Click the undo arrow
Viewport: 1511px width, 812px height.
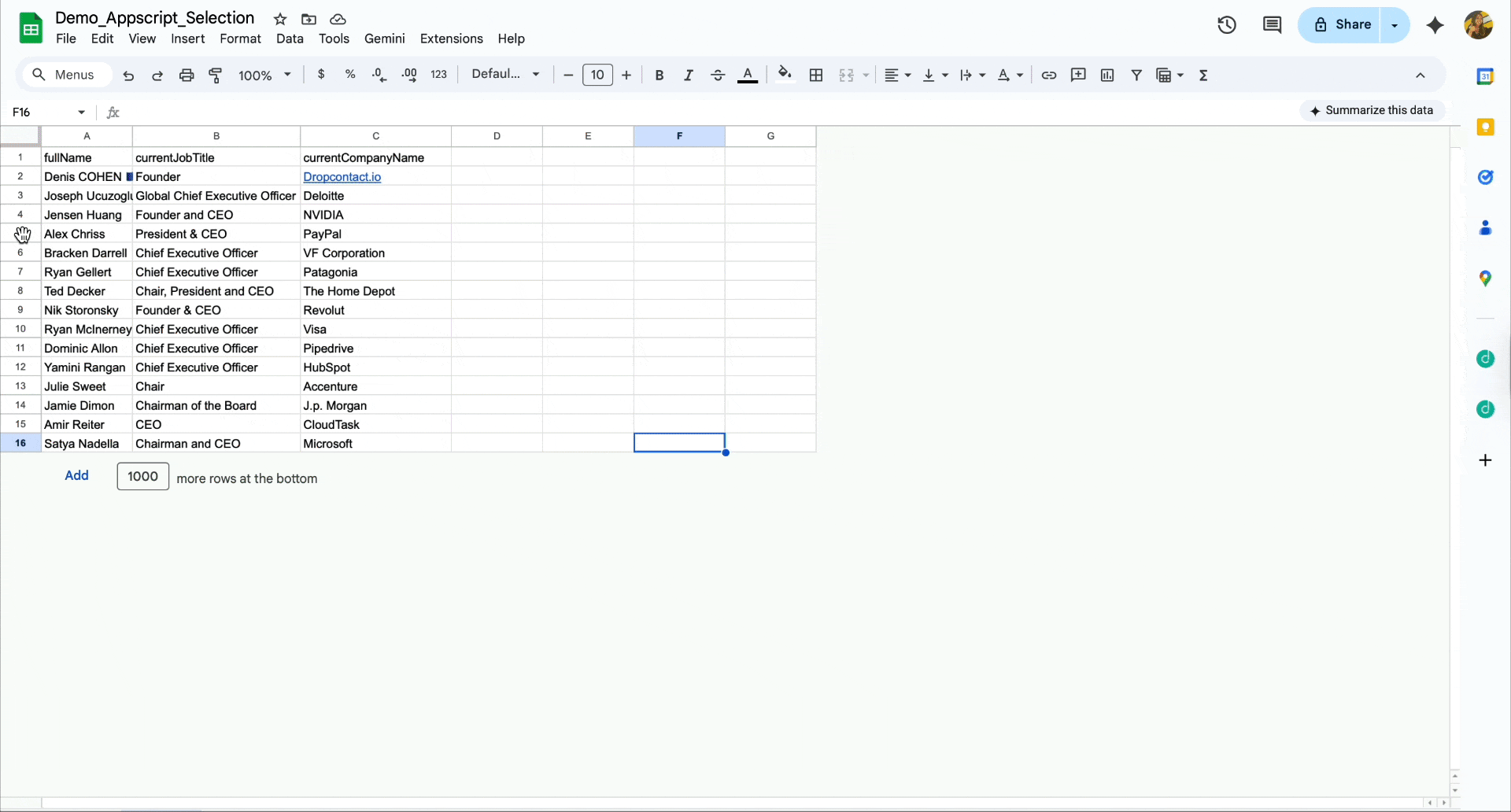coord(128,76)
